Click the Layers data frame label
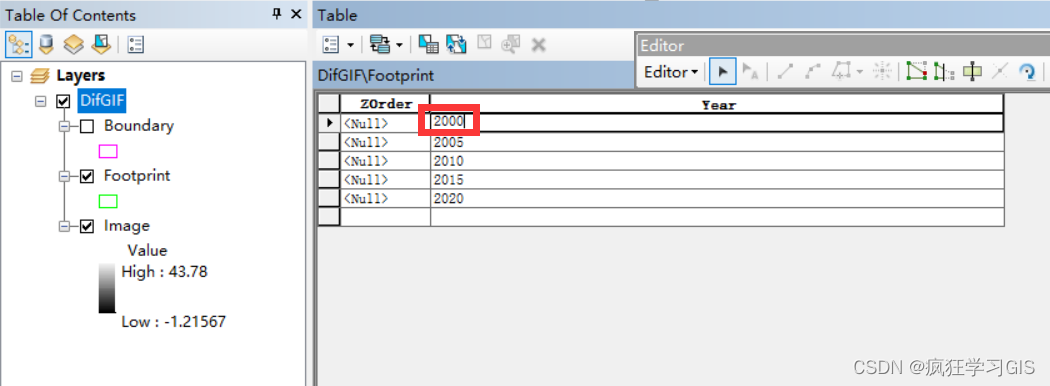Image resolution: width=1050 pixels, height=386 pixels. pyautogui.click(x=80, y=76)
